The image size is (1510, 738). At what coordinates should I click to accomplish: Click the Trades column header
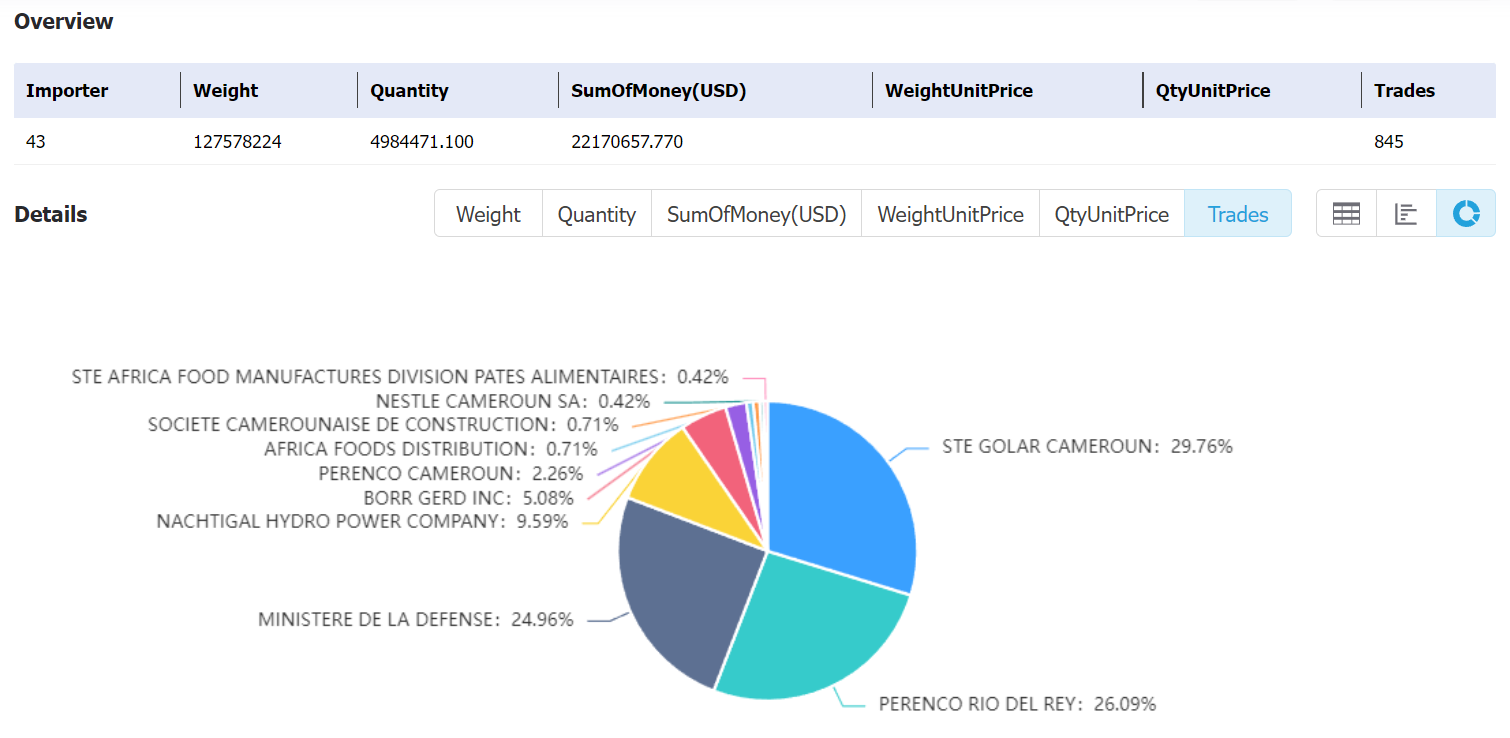pos(1404,90)
